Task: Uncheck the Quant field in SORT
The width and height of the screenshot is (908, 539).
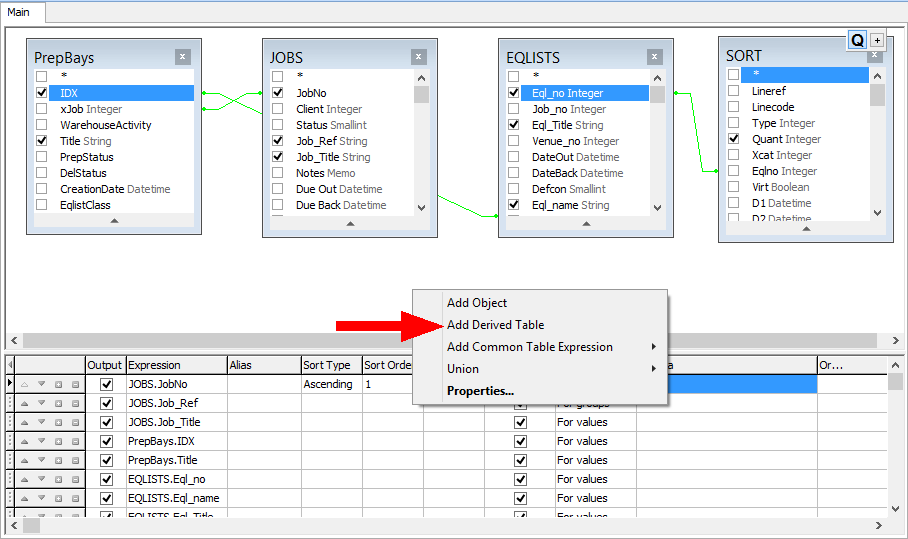Action: [734, 139]
